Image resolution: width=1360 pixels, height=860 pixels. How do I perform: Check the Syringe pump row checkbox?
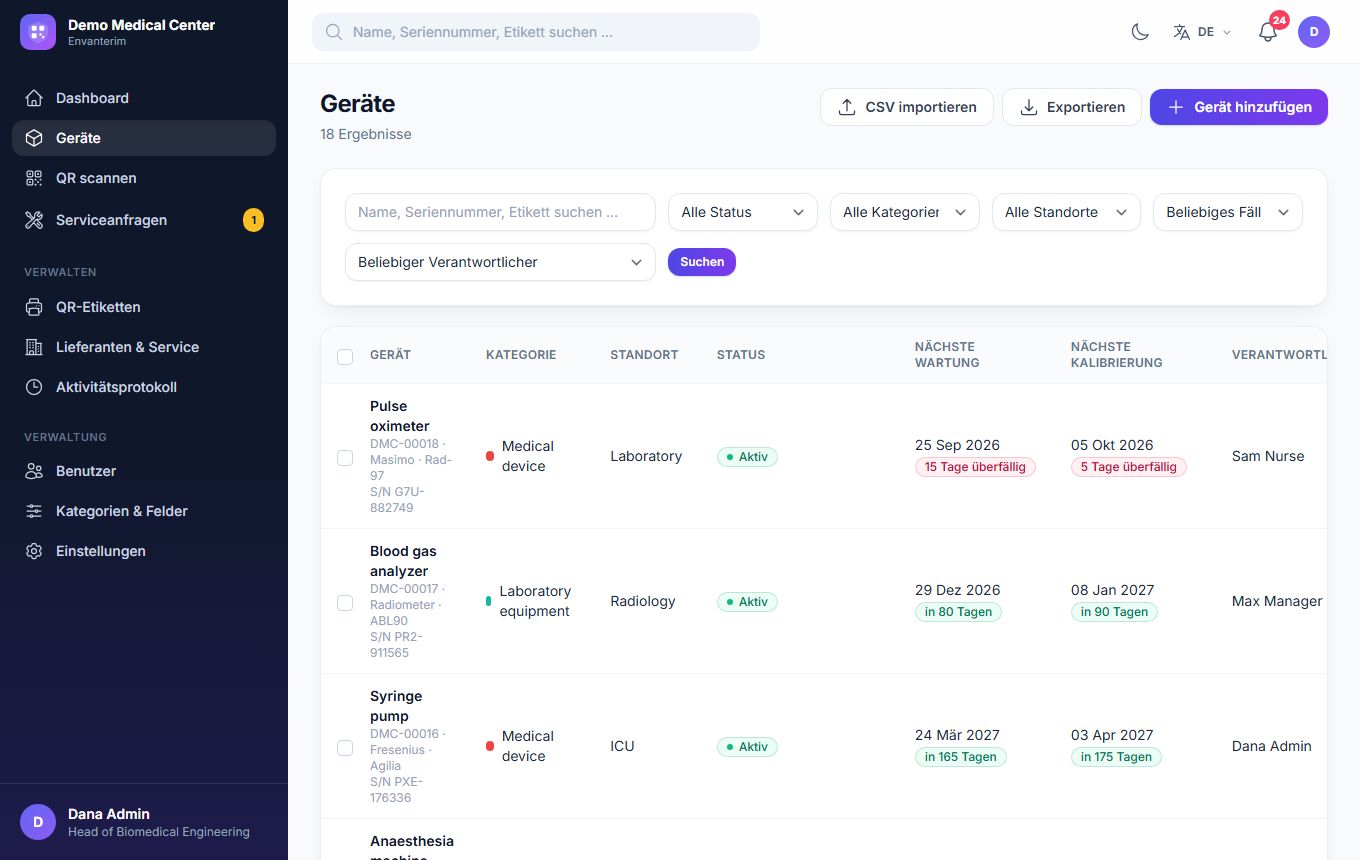[345, 747]
